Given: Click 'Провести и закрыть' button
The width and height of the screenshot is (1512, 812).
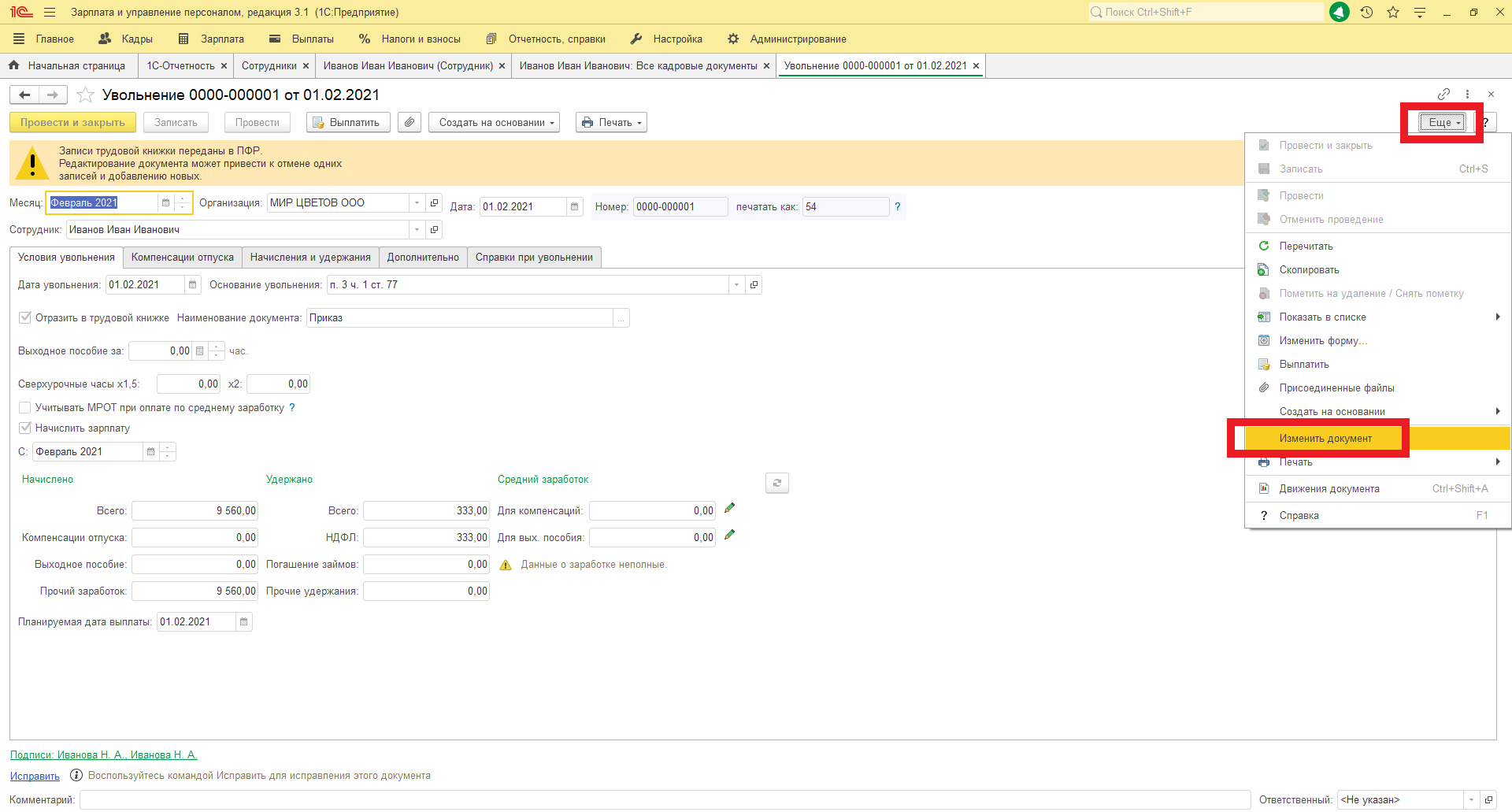Looking at the screenshot, I should (x=72, y=123).
